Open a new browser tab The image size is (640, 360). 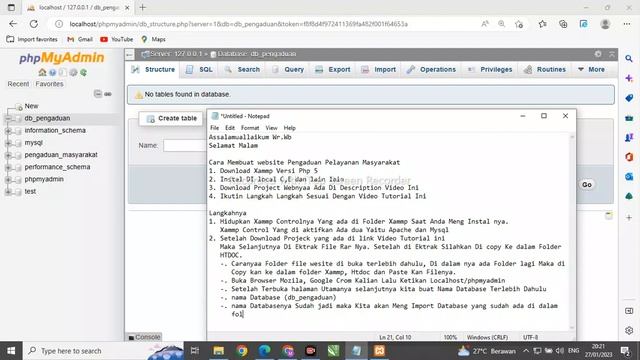142,7
